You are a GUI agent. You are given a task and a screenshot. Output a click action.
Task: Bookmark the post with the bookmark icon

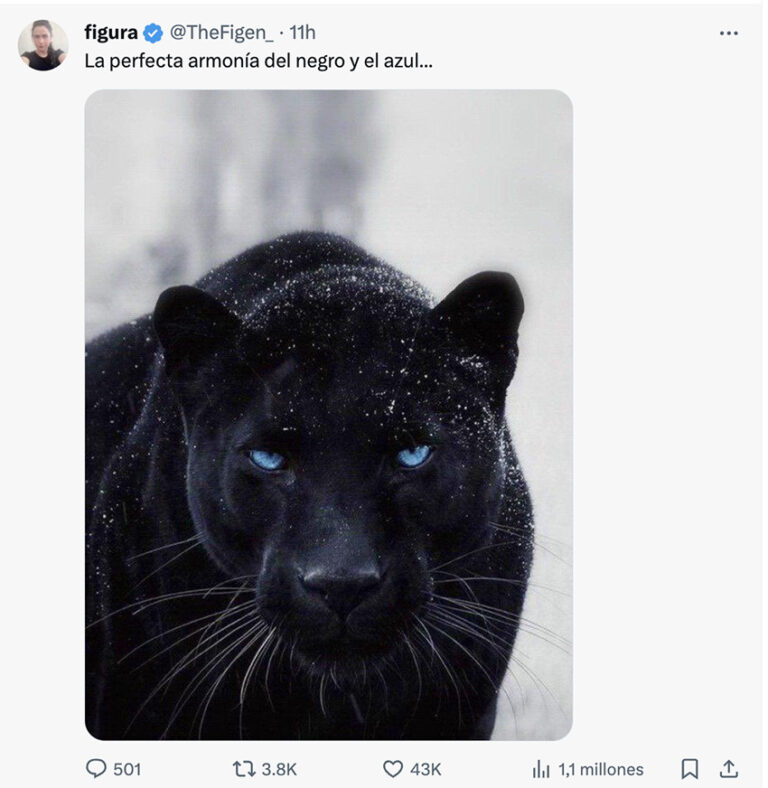[690, 769]
